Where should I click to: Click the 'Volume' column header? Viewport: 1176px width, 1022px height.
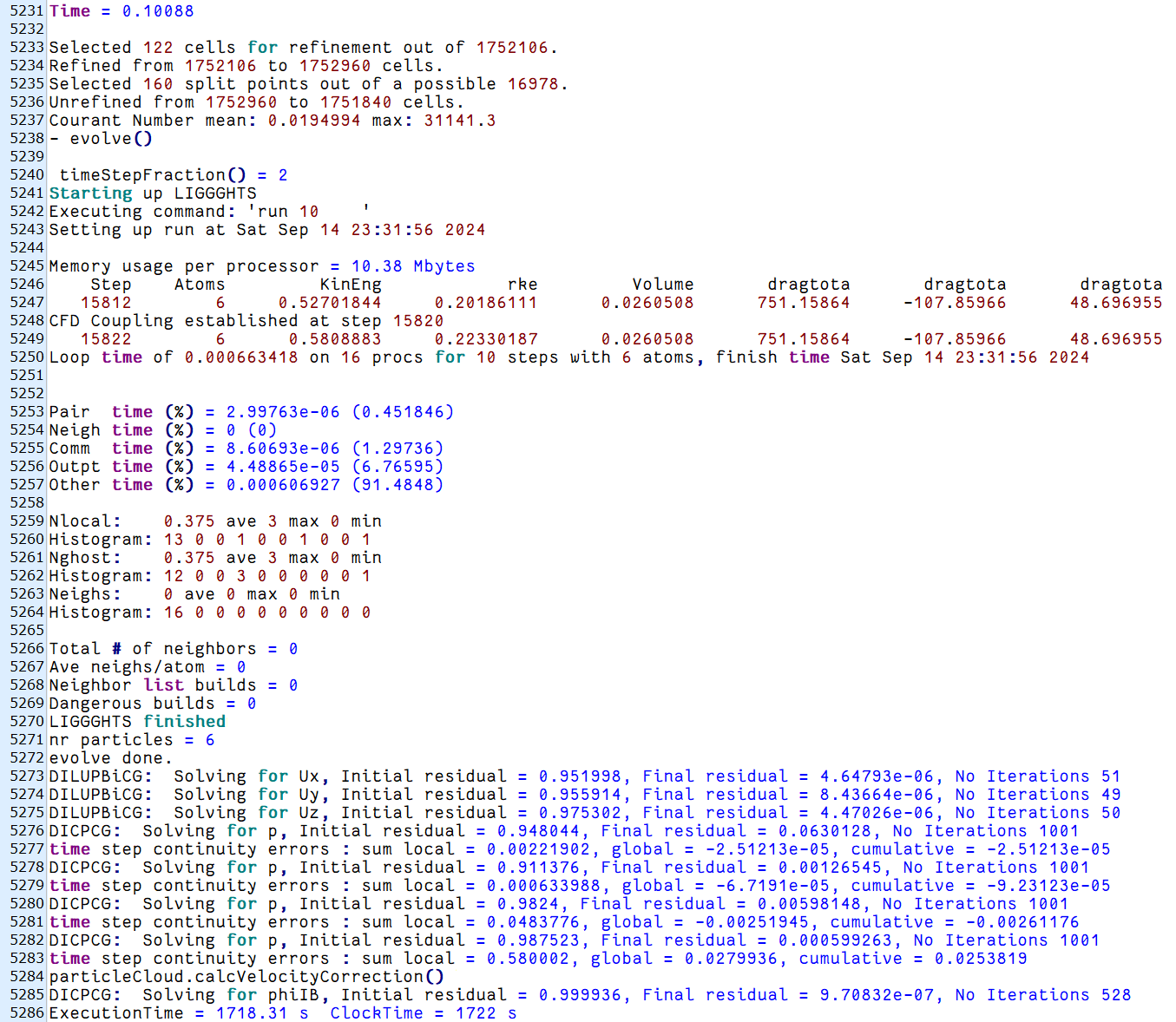[x=663, y=285]
